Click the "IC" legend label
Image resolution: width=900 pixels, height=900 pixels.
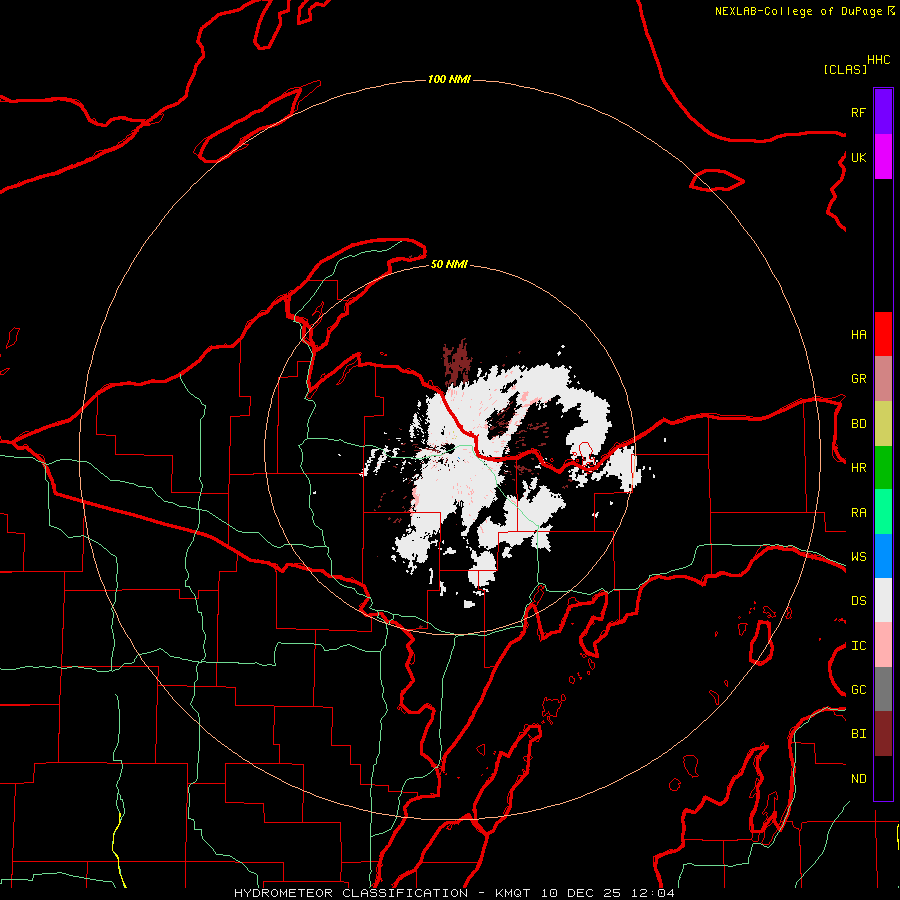click(x=858, y=646)
